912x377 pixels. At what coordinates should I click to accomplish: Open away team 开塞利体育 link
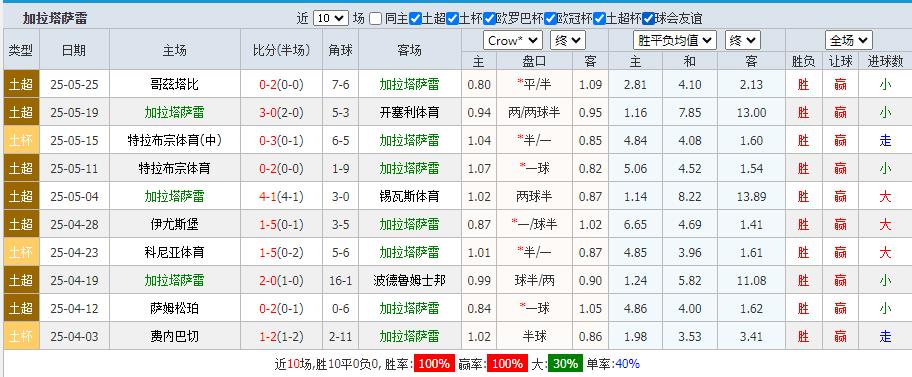tap(409, 112)
